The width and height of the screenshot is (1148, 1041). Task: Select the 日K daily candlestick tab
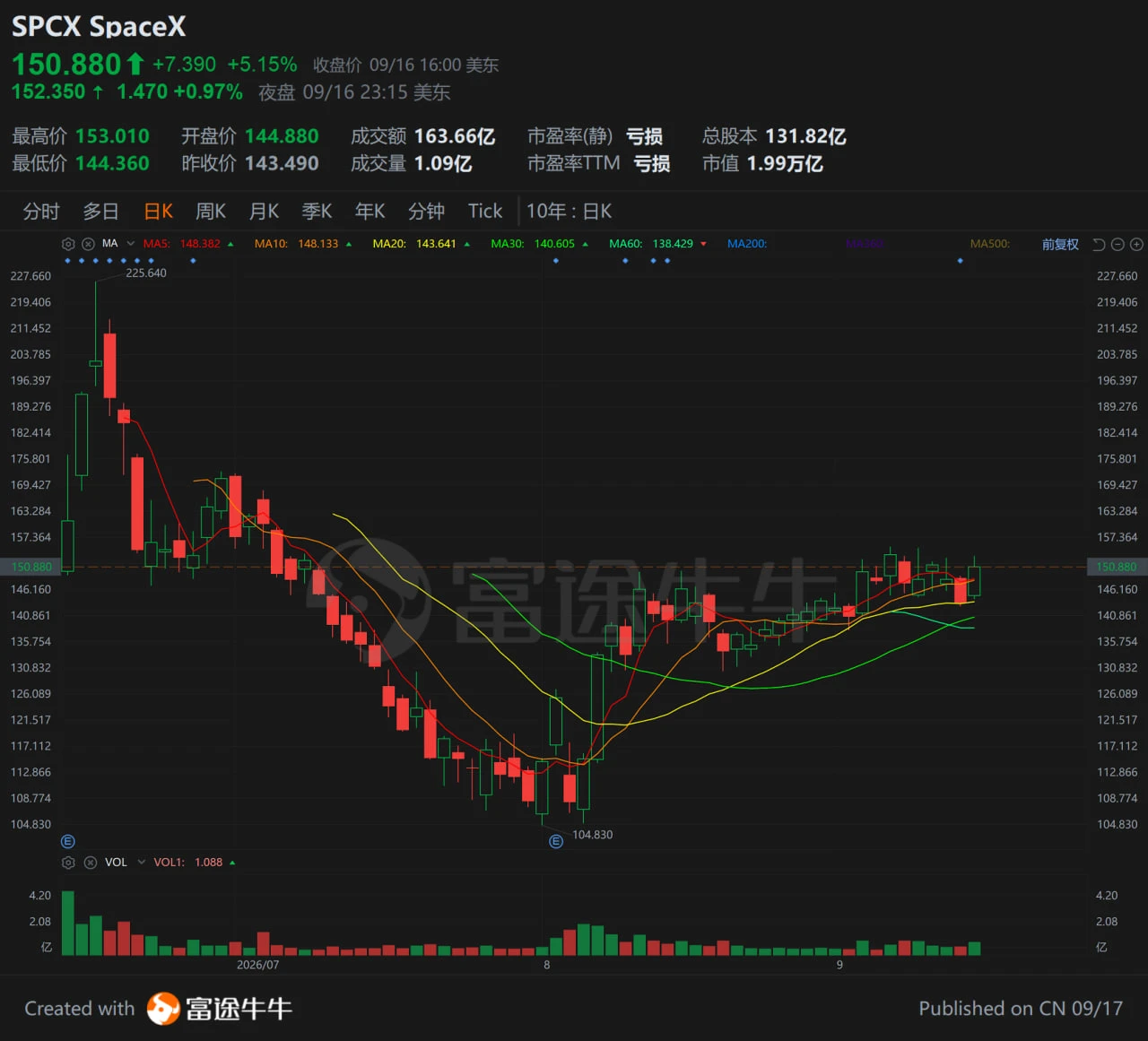159,212
